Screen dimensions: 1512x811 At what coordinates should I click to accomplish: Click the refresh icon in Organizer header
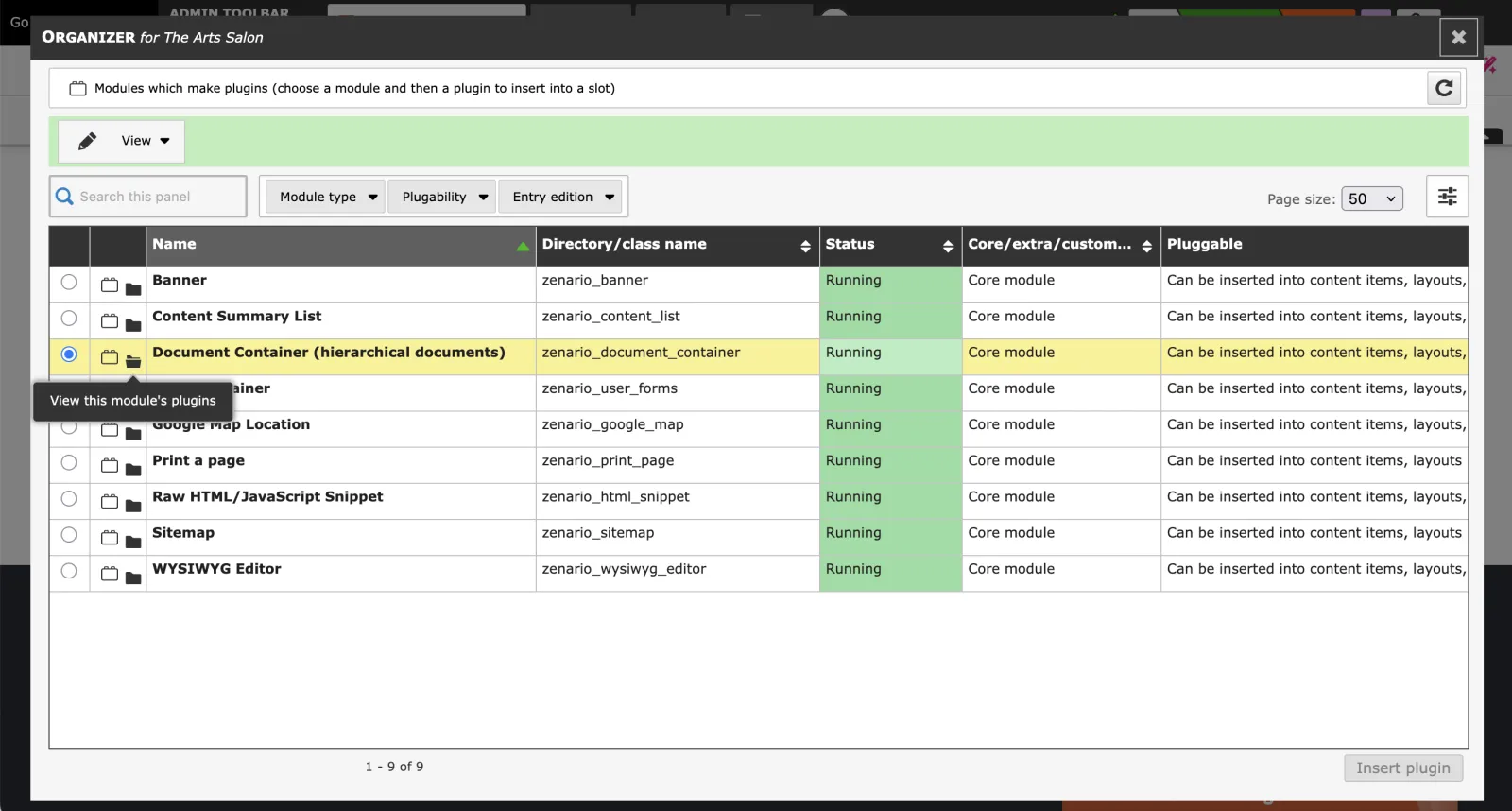(x=1444, y=88)
